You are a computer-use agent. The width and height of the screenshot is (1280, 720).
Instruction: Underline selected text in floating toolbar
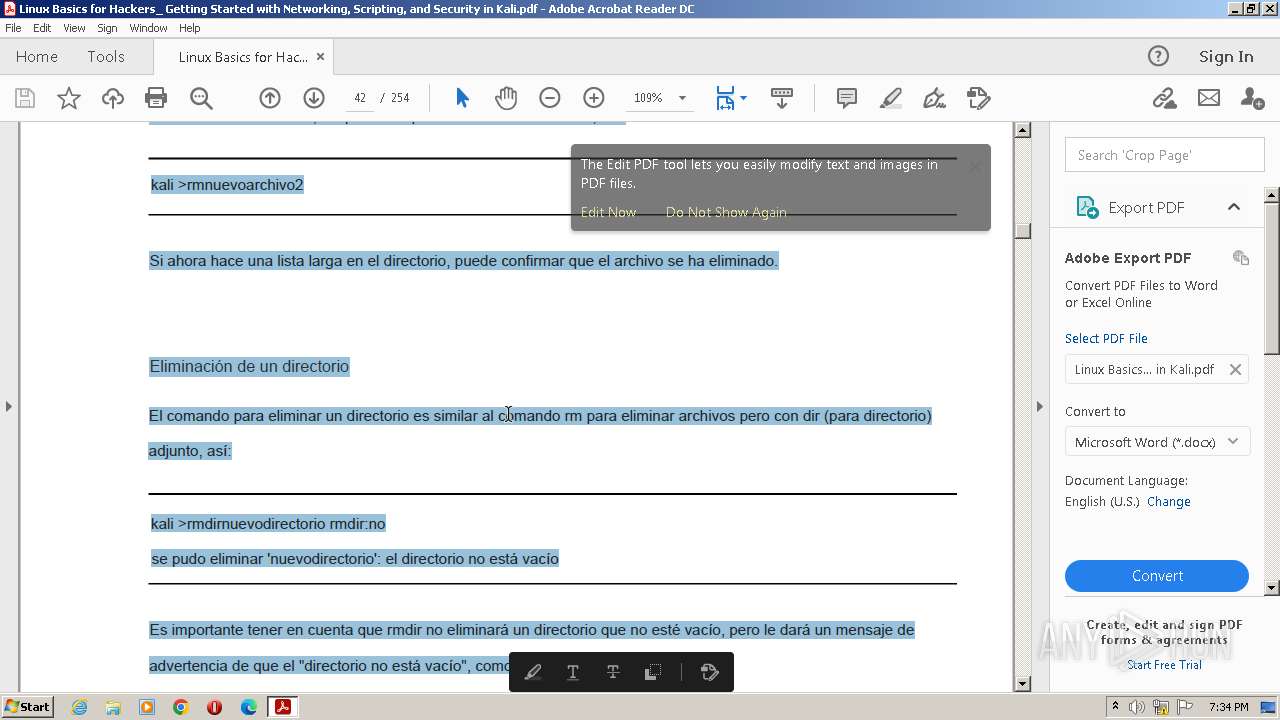click(x=573, y=672)
